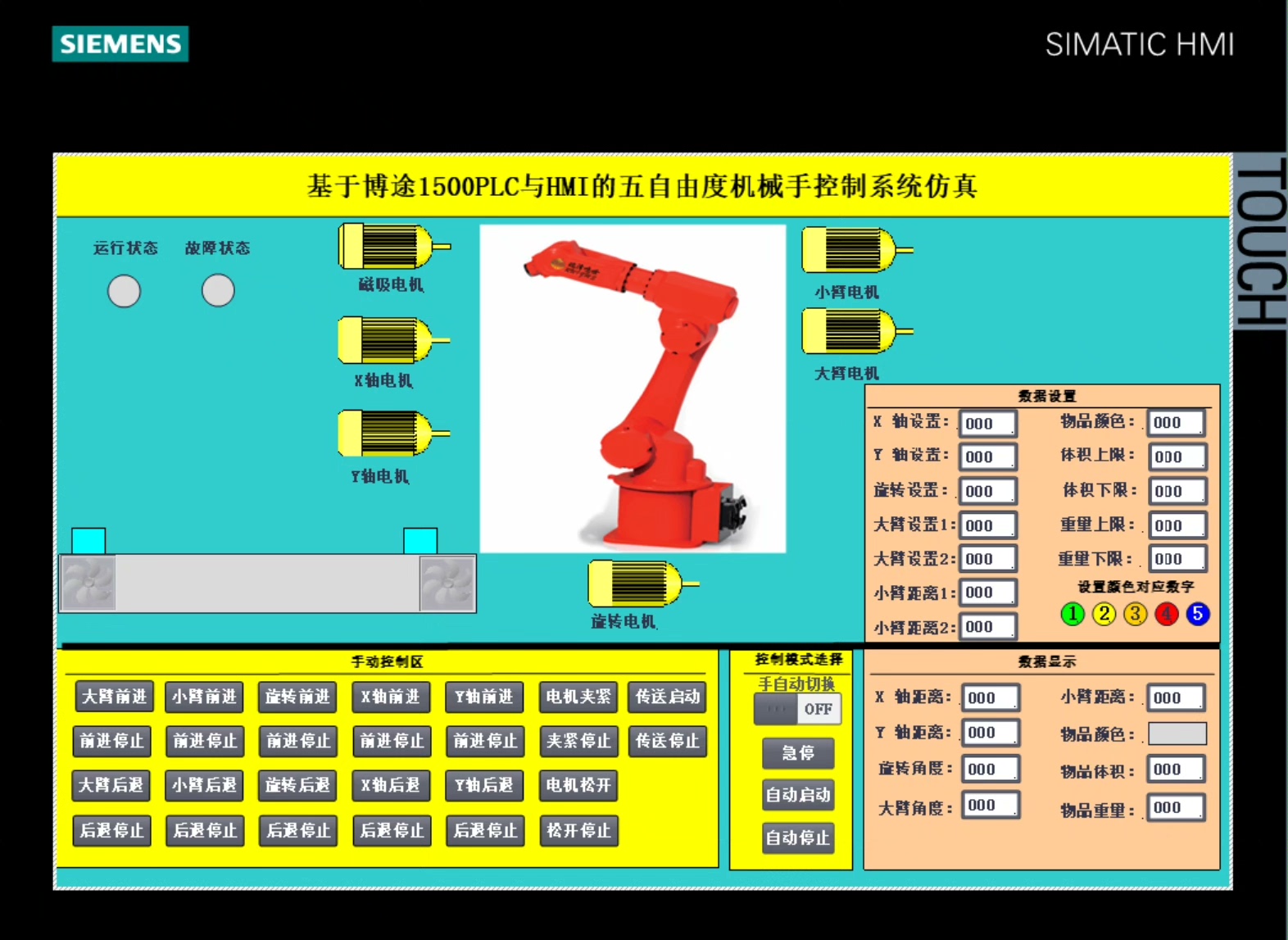Click the 大臂前进 button
This screenshot has height=940, width=1288.
click(114, 697)
